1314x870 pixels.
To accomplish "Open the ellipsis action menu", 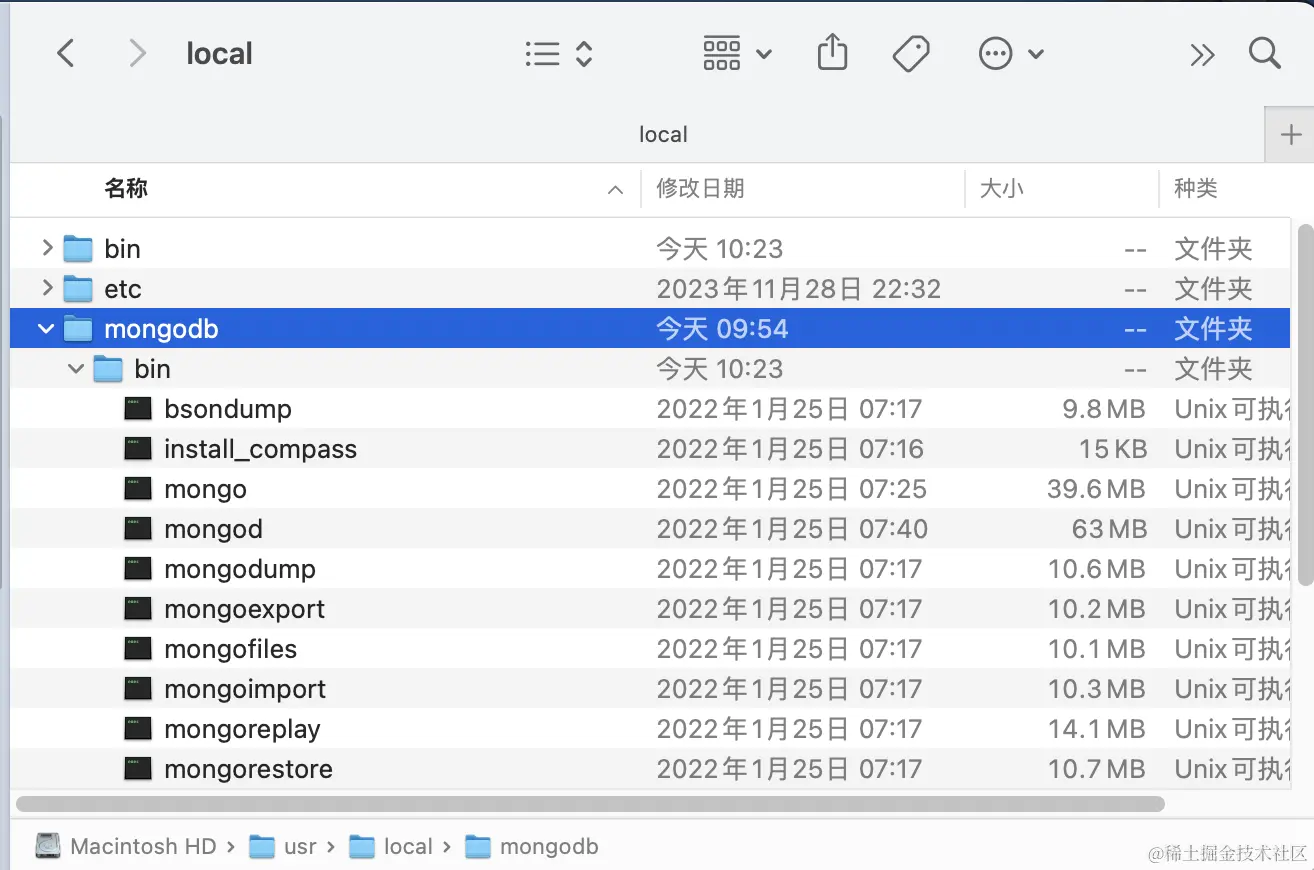I will (1011, 53).
